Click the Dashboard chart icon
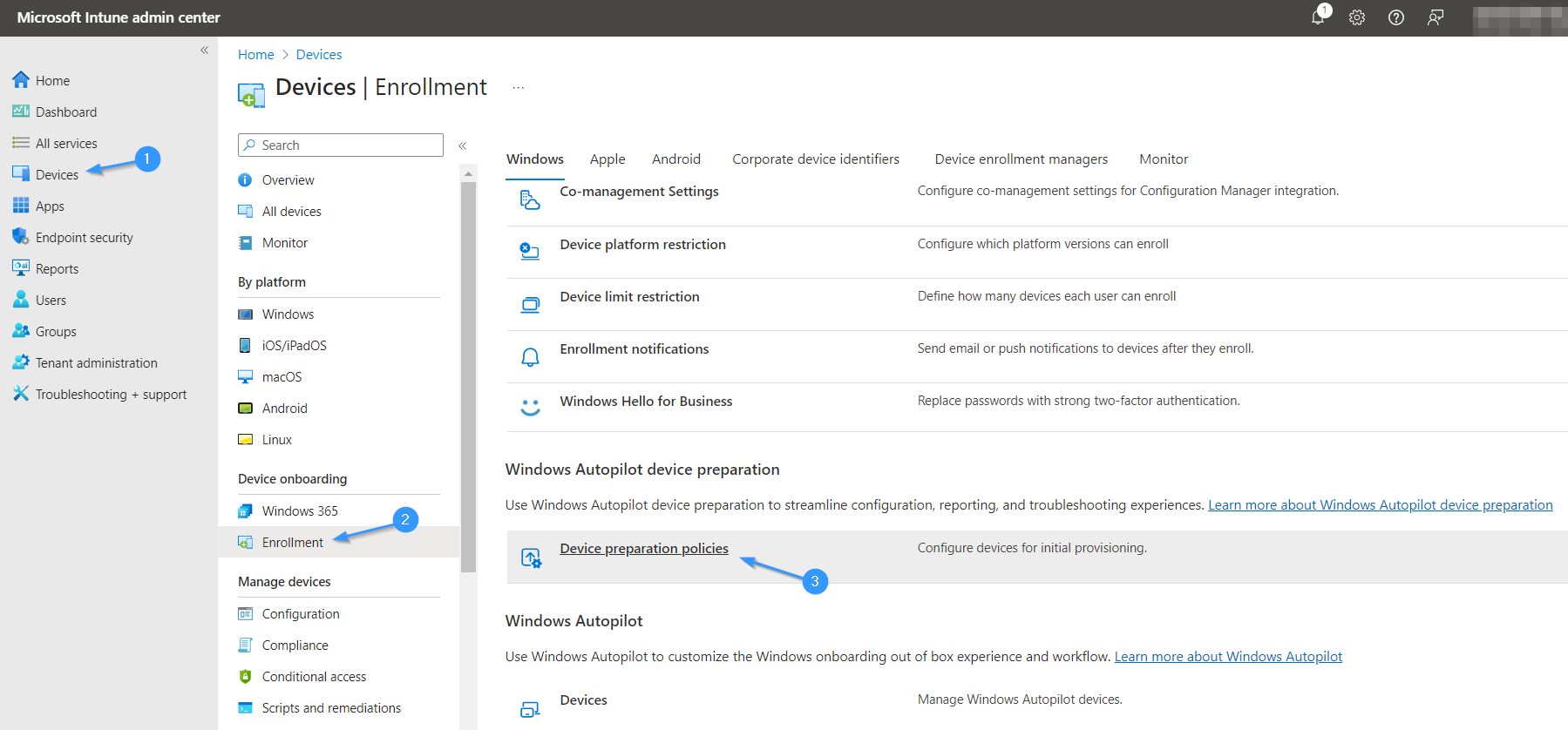Image resolution: width=1568 pixels, height=730 pixels. (x=21, y=112)
